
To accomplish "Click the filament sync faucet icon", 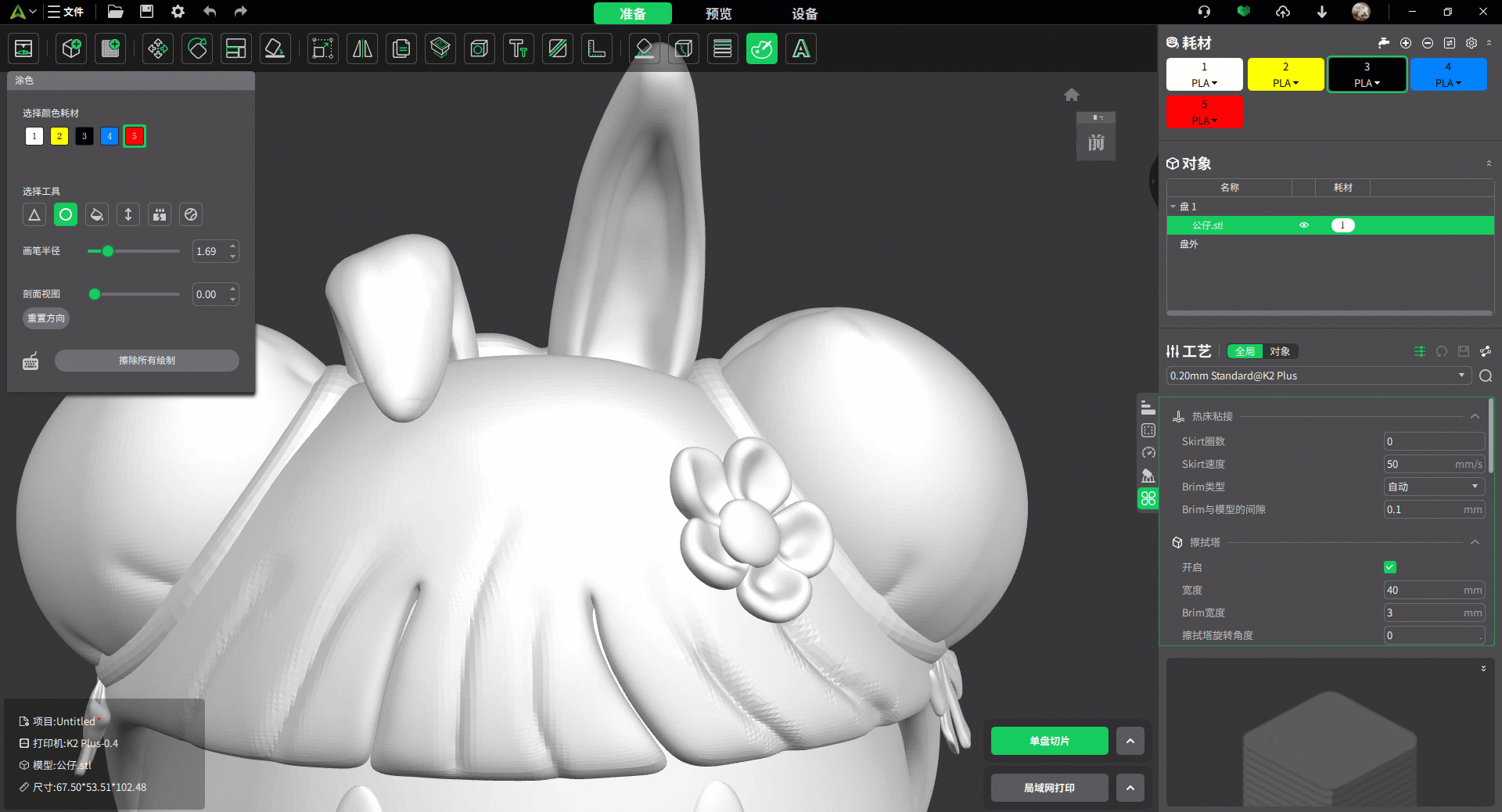I will [x=1383, y=43].
